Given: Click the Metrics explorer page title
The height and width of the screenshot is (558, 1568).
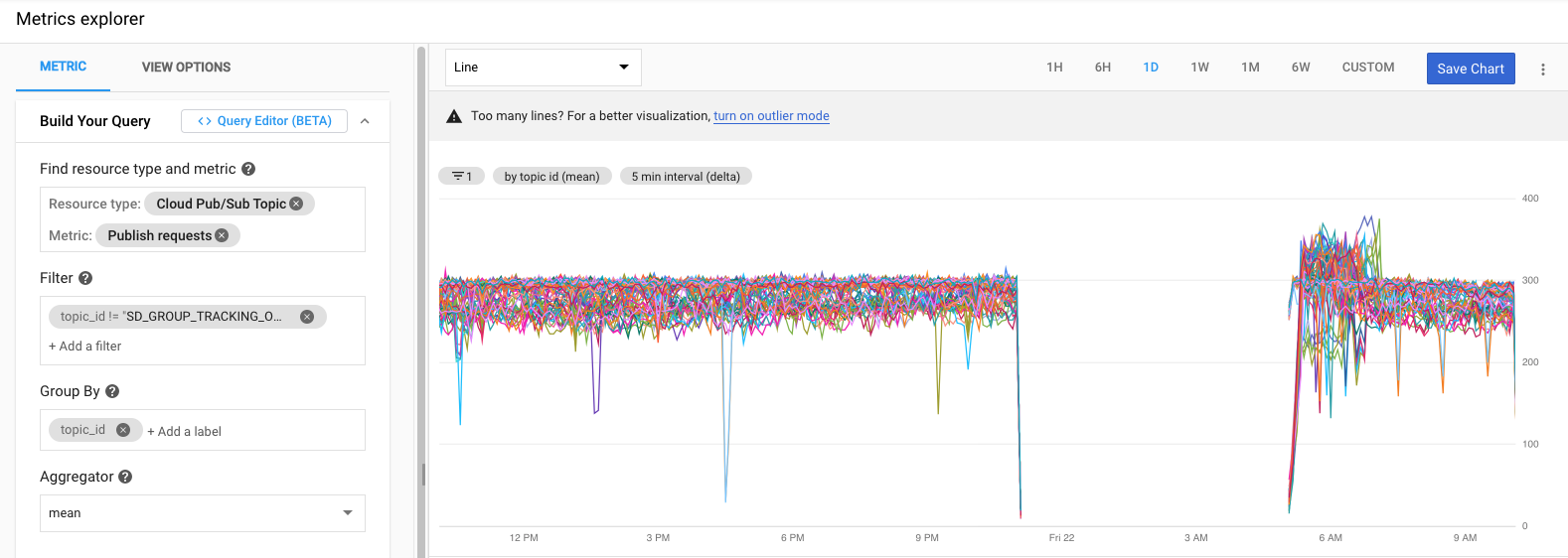Looking at the screenshot, I should [80, 19].
